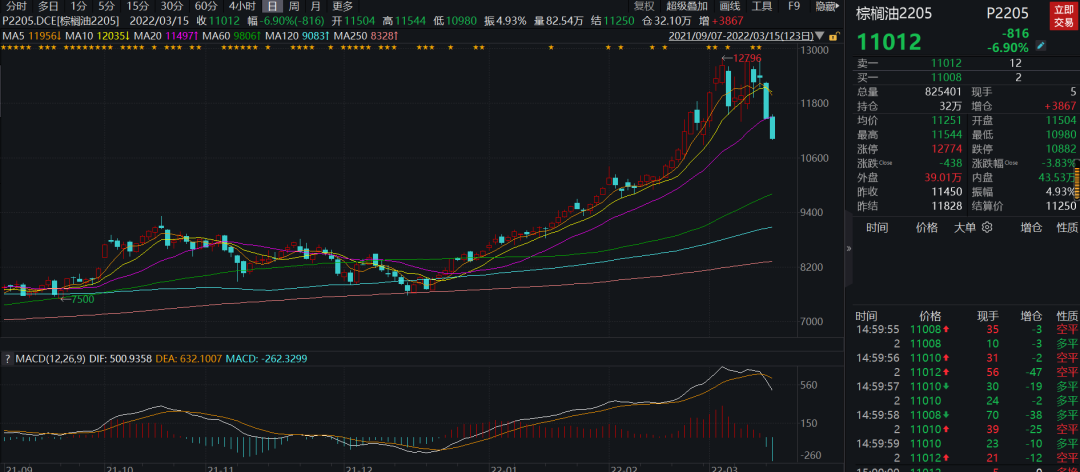Click the date range 2021/09/07-2022/03/15 link

(x=742, y=35)
